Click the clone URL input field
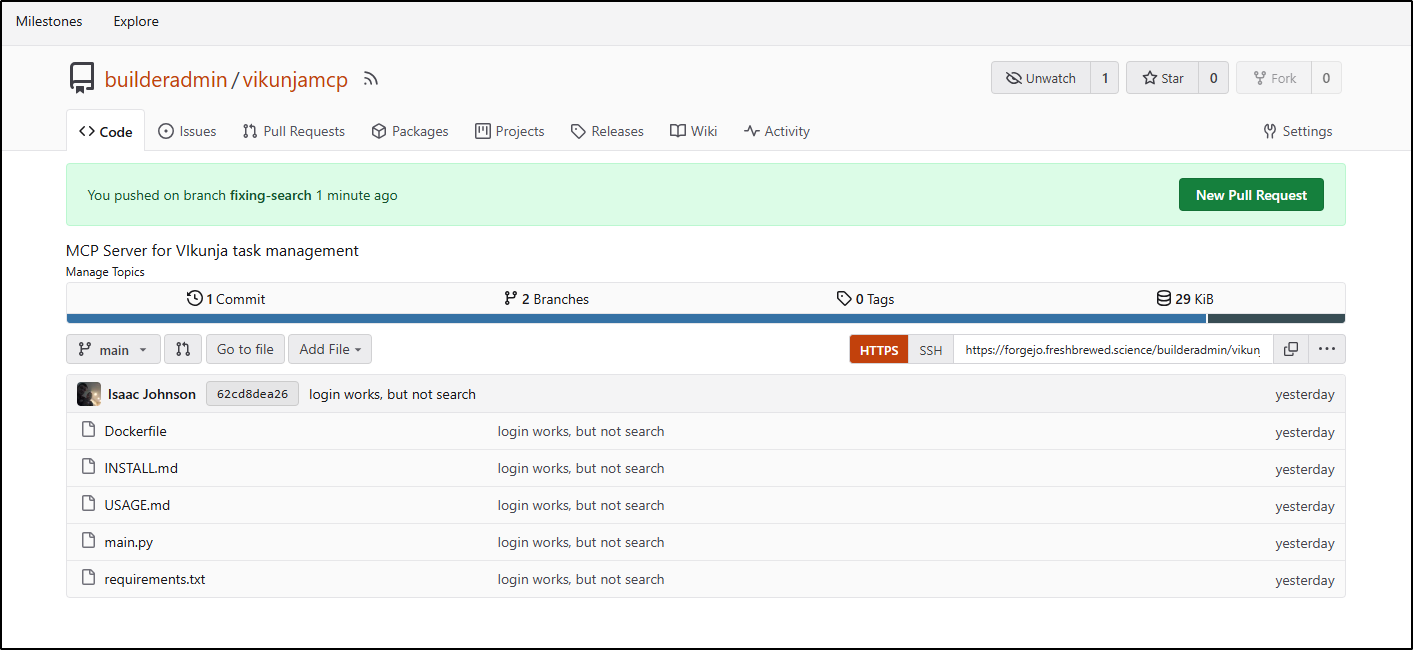Image resolution: width=1413 pixels, height=650 pixels. tap(1112, 350)
